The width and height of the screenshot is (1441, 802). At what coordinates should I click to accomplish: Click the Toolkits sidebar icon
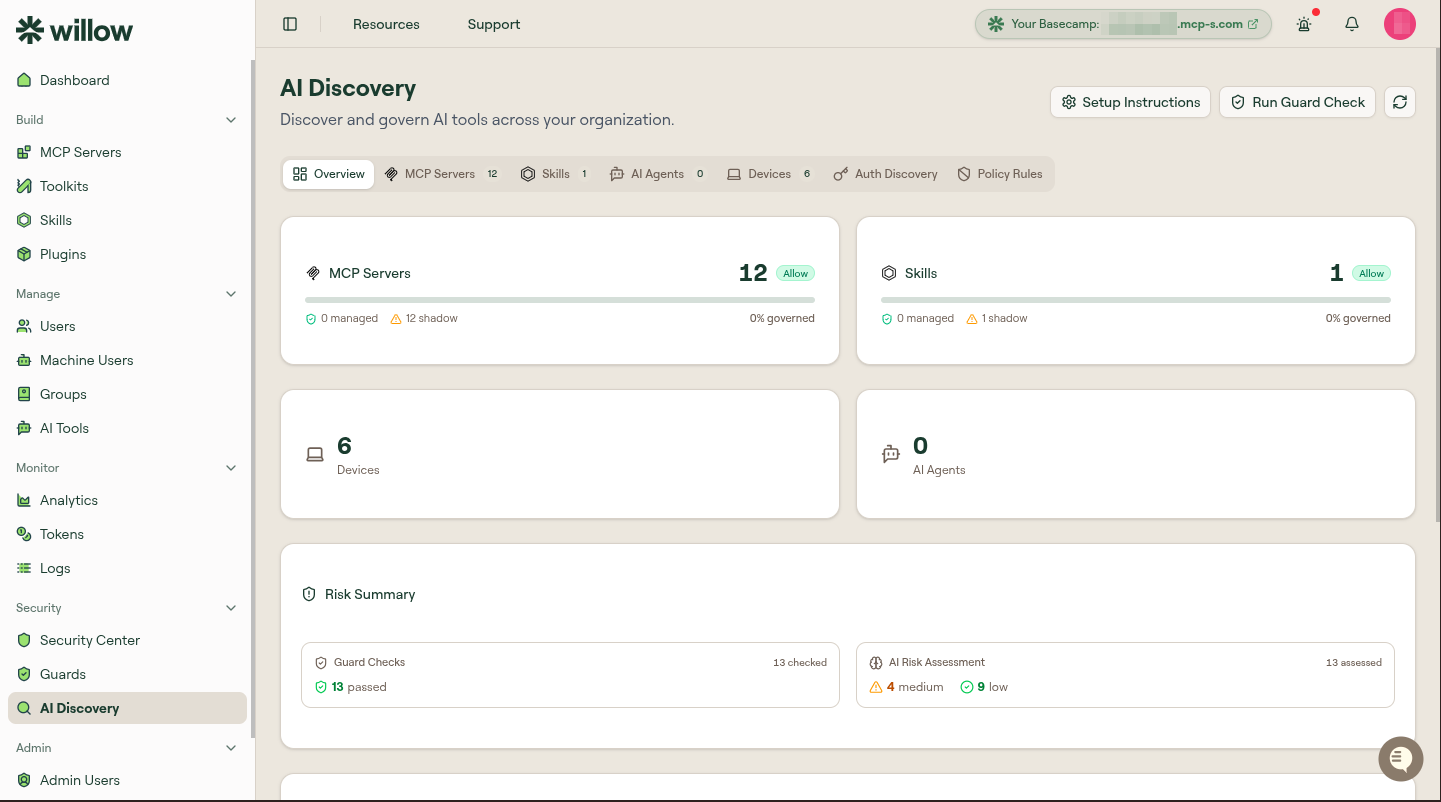pos(24,186)
